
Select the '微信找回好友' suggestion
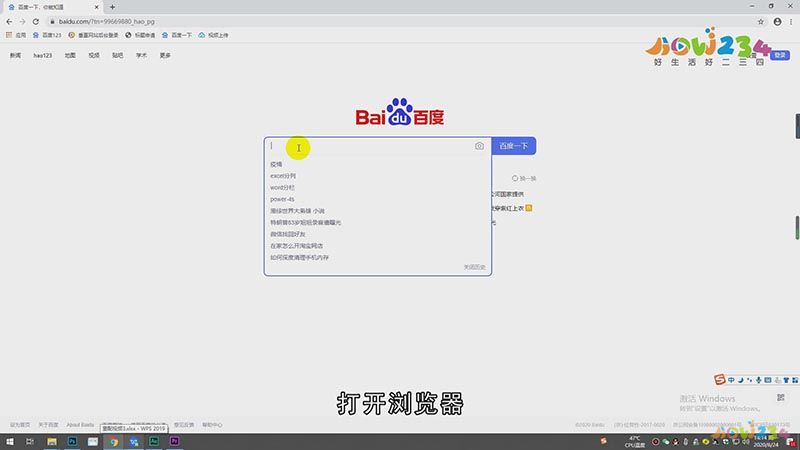(x=288, y=234)
